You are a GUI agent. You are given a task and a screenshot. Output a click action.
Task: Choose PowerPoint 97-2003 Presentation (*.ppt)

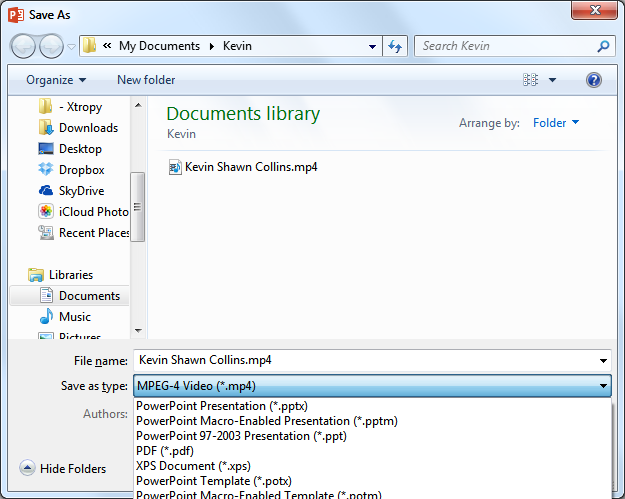point(241,436)
